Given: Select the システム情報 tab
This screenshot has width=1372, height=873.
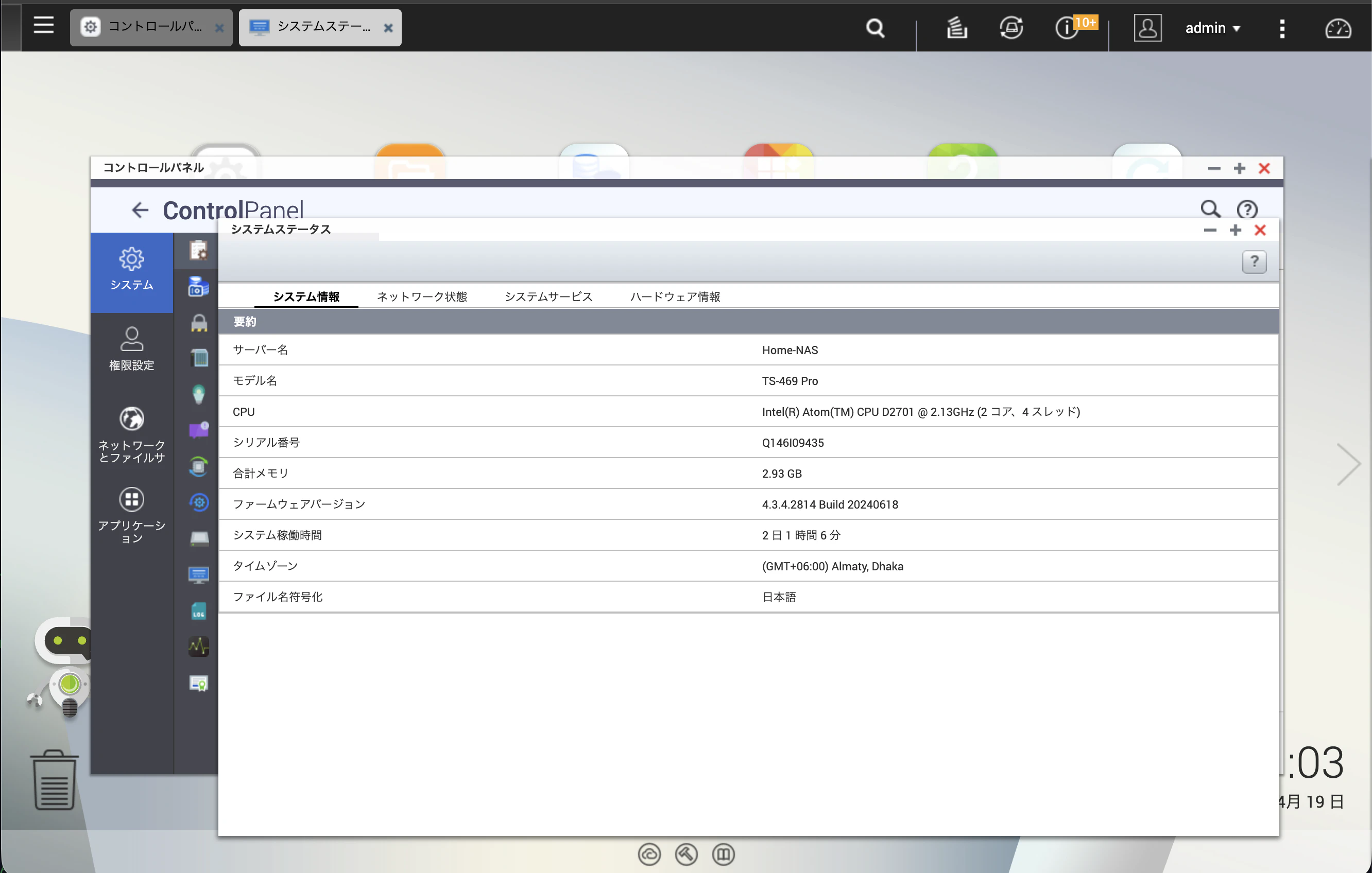Looking at the screenshot, I should pos(306,296).
